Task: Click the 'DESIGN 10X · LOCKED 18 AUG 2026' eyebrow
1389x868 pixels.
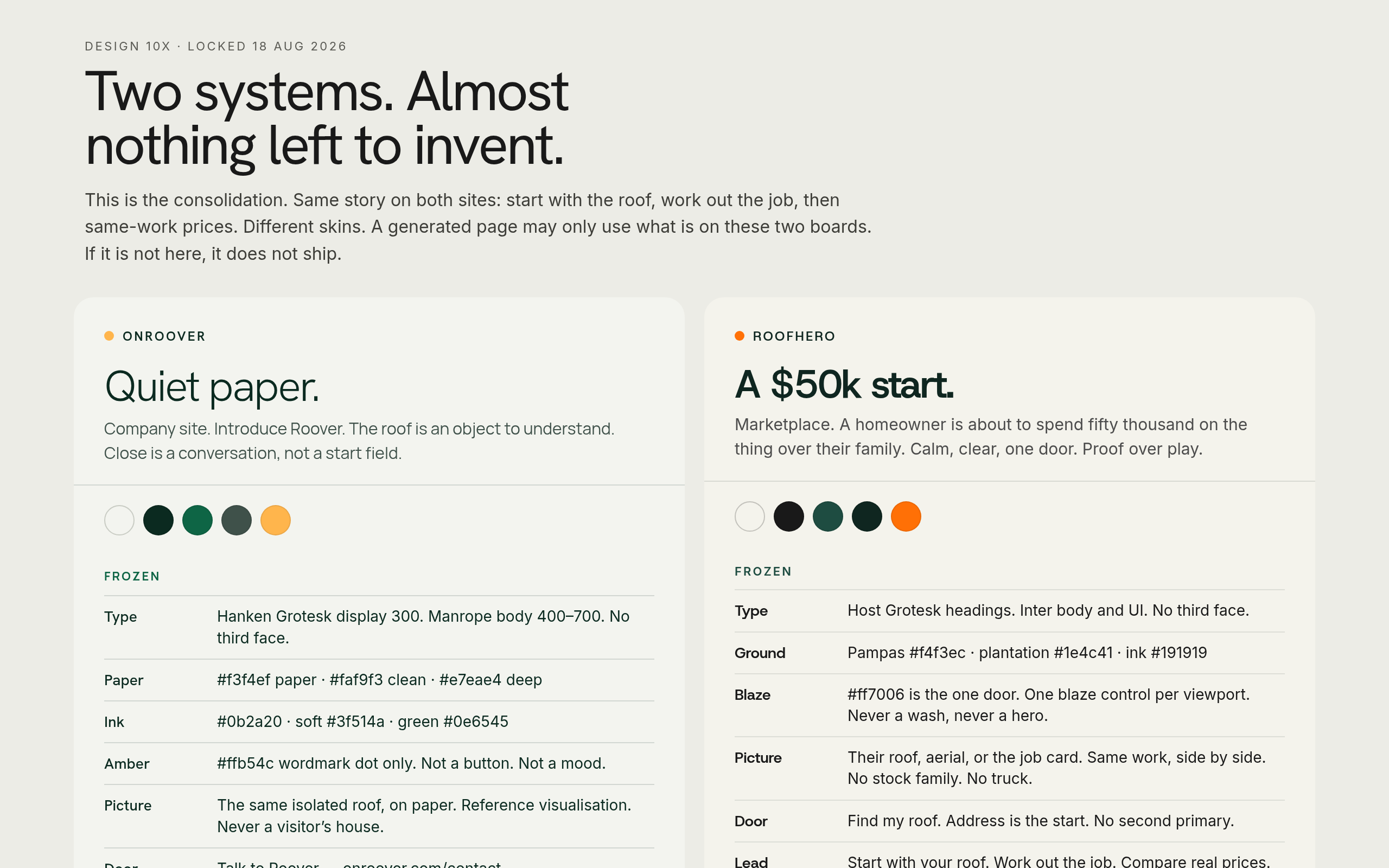Action: click(x=216, y=47)
